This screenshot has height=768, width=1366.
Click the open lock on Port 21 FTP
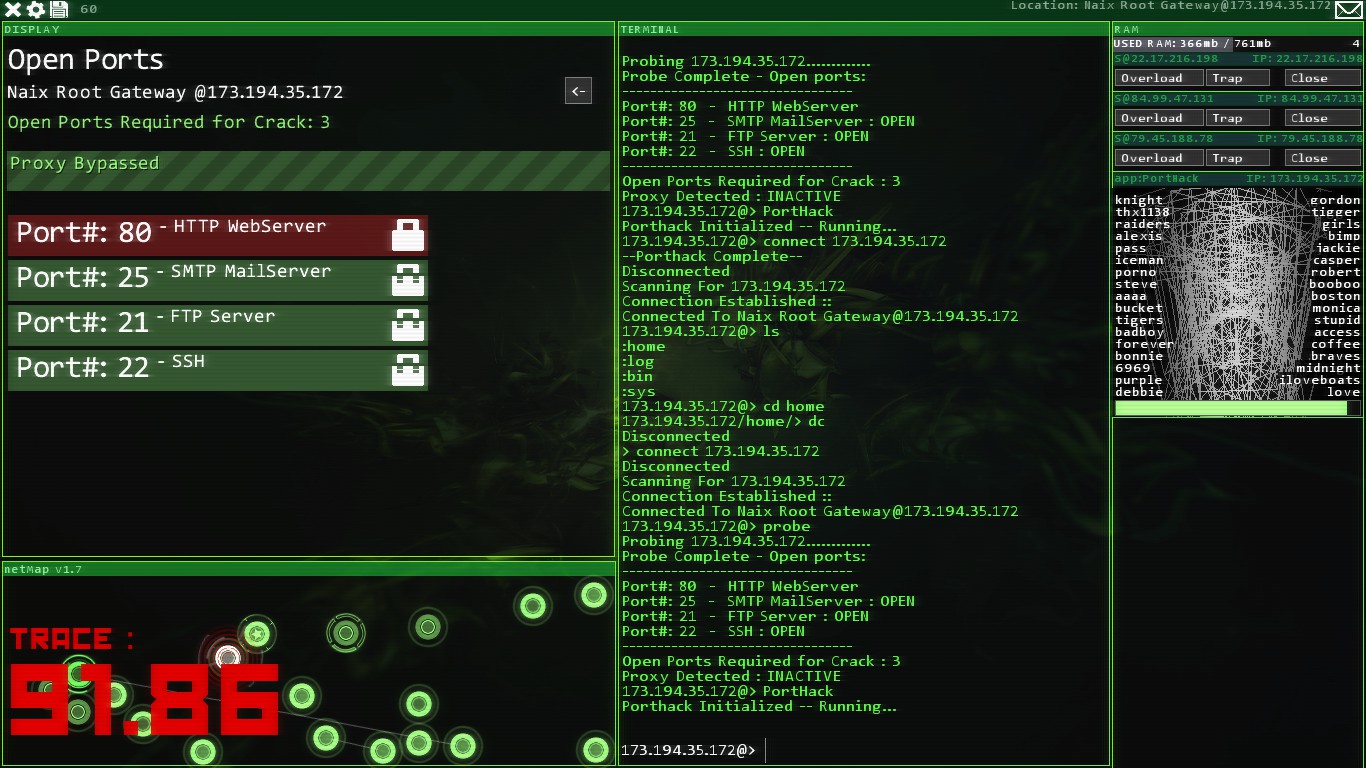coord(408,325)
